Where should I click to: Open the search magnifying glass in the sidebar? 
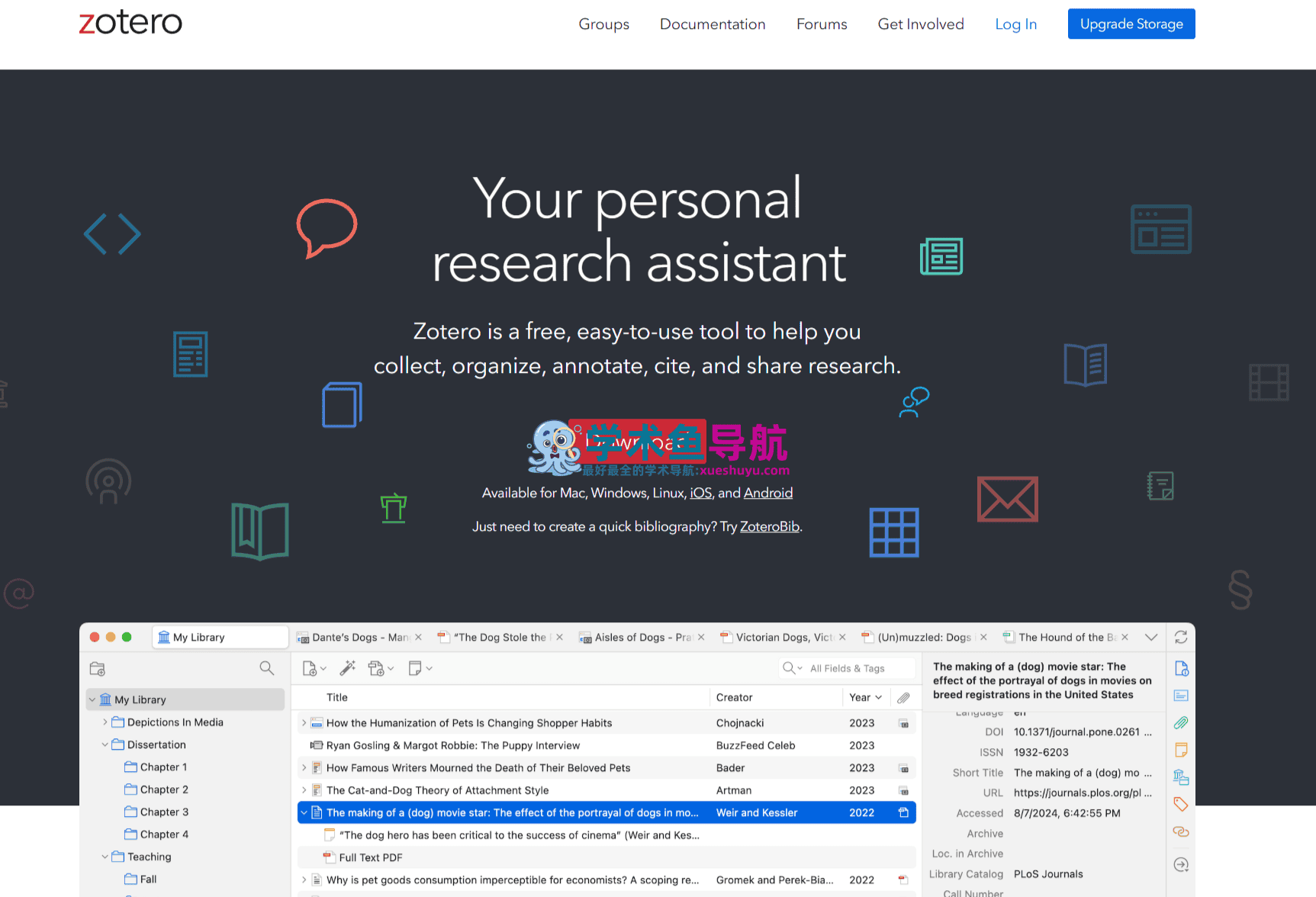pyautogui.click(x=266, y=667)
